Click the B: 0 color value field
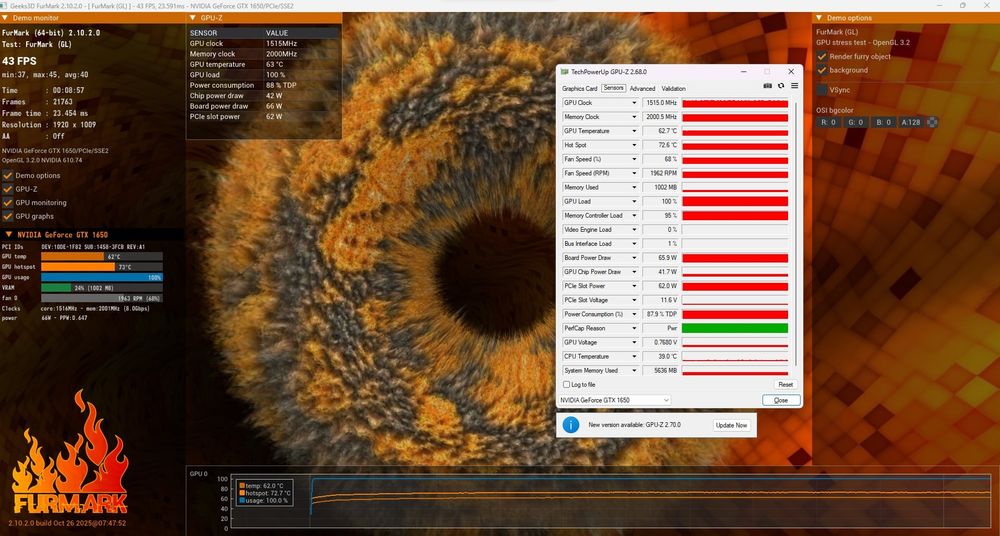 pyautogui.click(x=883, y=122)
